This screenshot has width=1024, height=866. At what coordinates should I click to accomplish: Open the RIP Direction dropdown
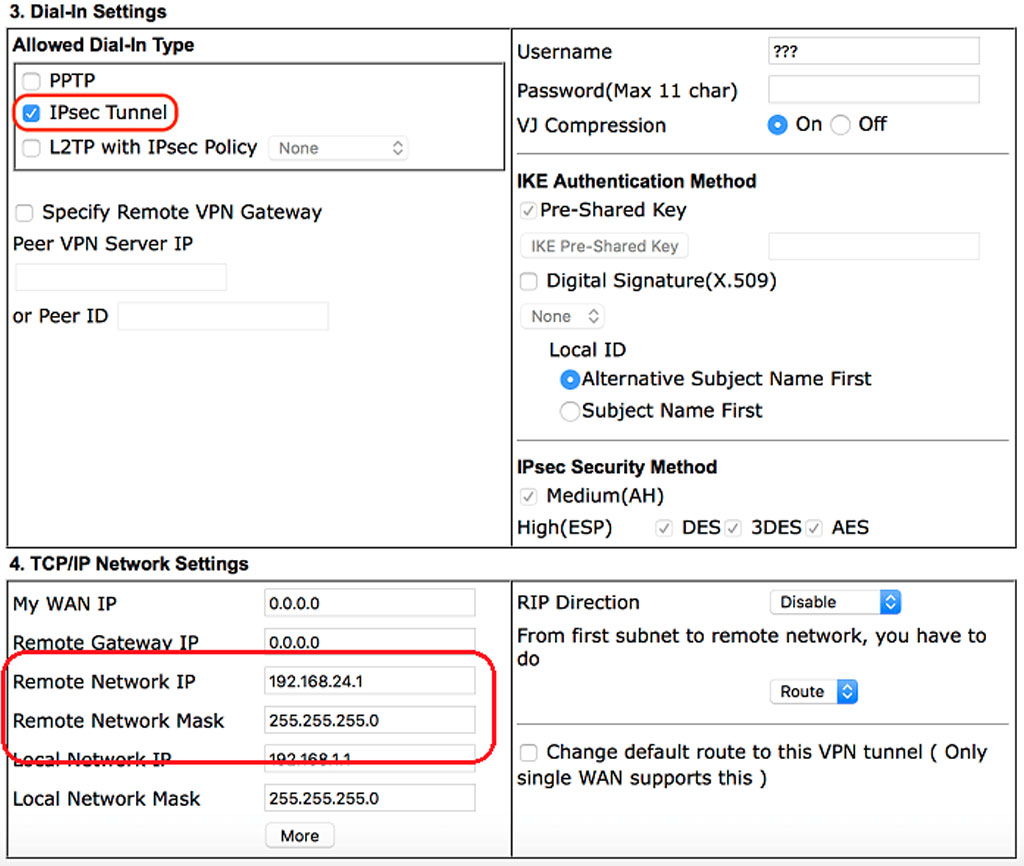point(835,602)
